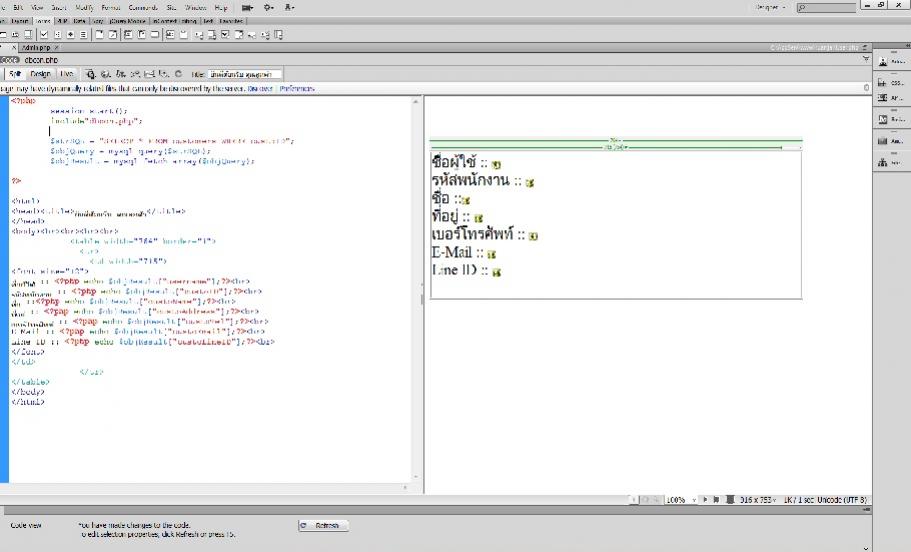The height and width of the screenshot is (552, 911).
Task: Insert a File Field form element
Action: pyautogui.click(x=141, y=35)
